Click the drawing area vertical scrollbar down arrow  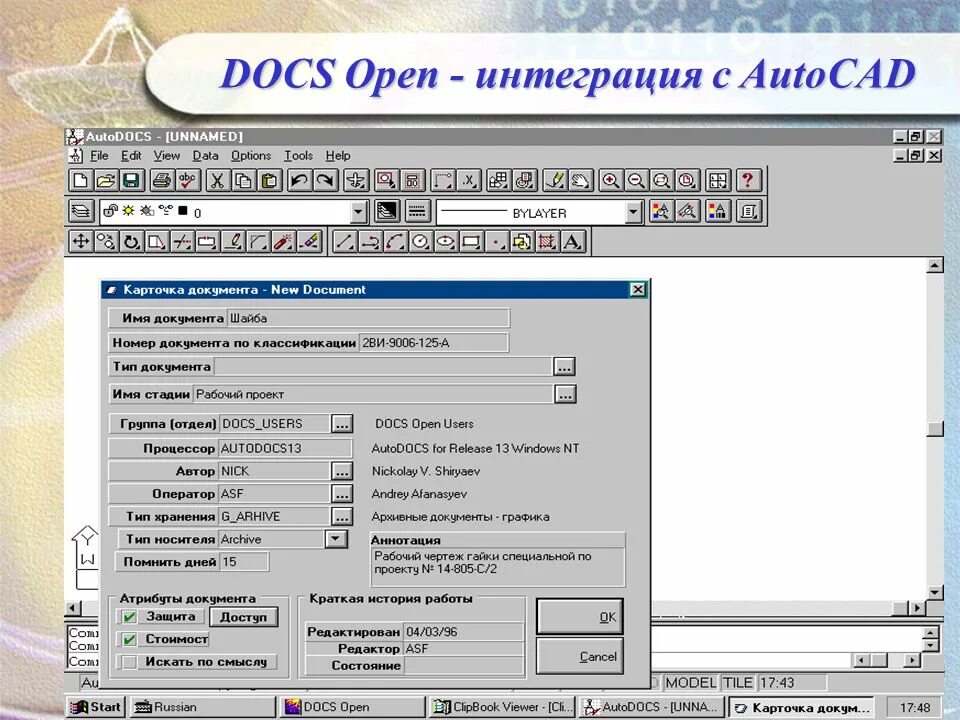point(935,592)
